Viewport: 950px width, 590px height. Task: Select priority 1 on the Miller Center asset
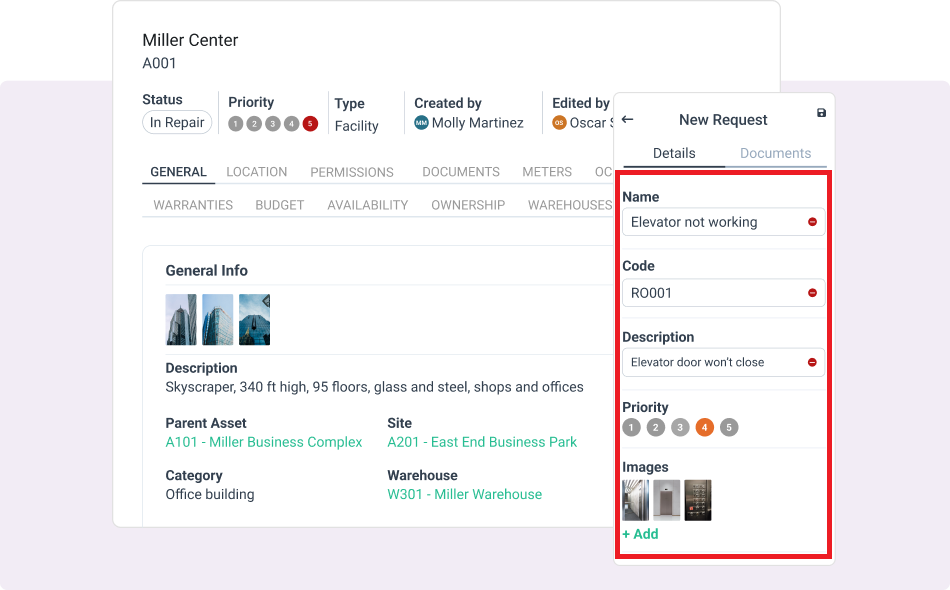click(235, 123)
